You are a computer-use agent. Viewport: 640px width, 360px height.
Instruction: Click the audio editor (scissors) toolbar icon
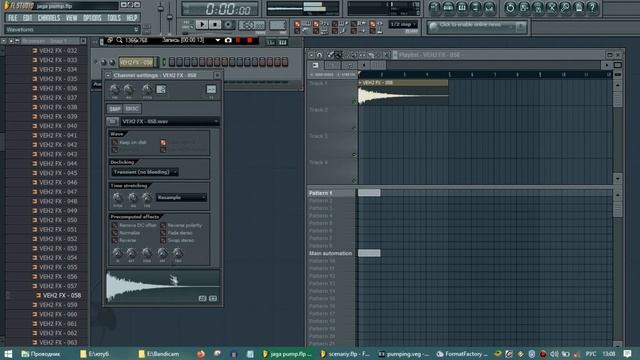pos(551,7)
